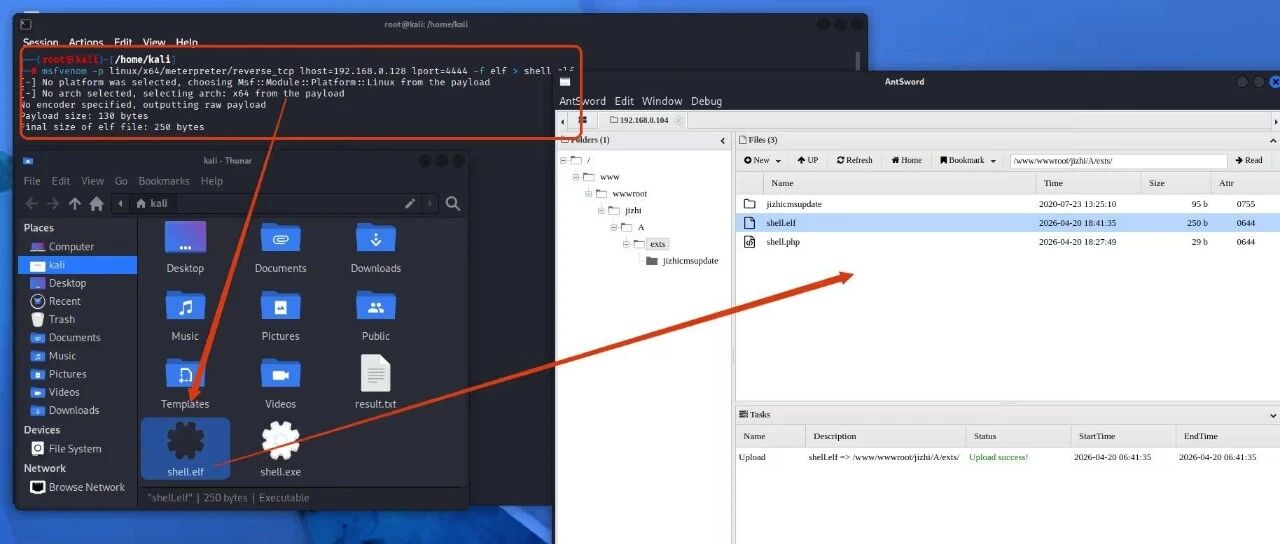Select the A folder tree node
1280x544 pixels.
pos(641,227)
